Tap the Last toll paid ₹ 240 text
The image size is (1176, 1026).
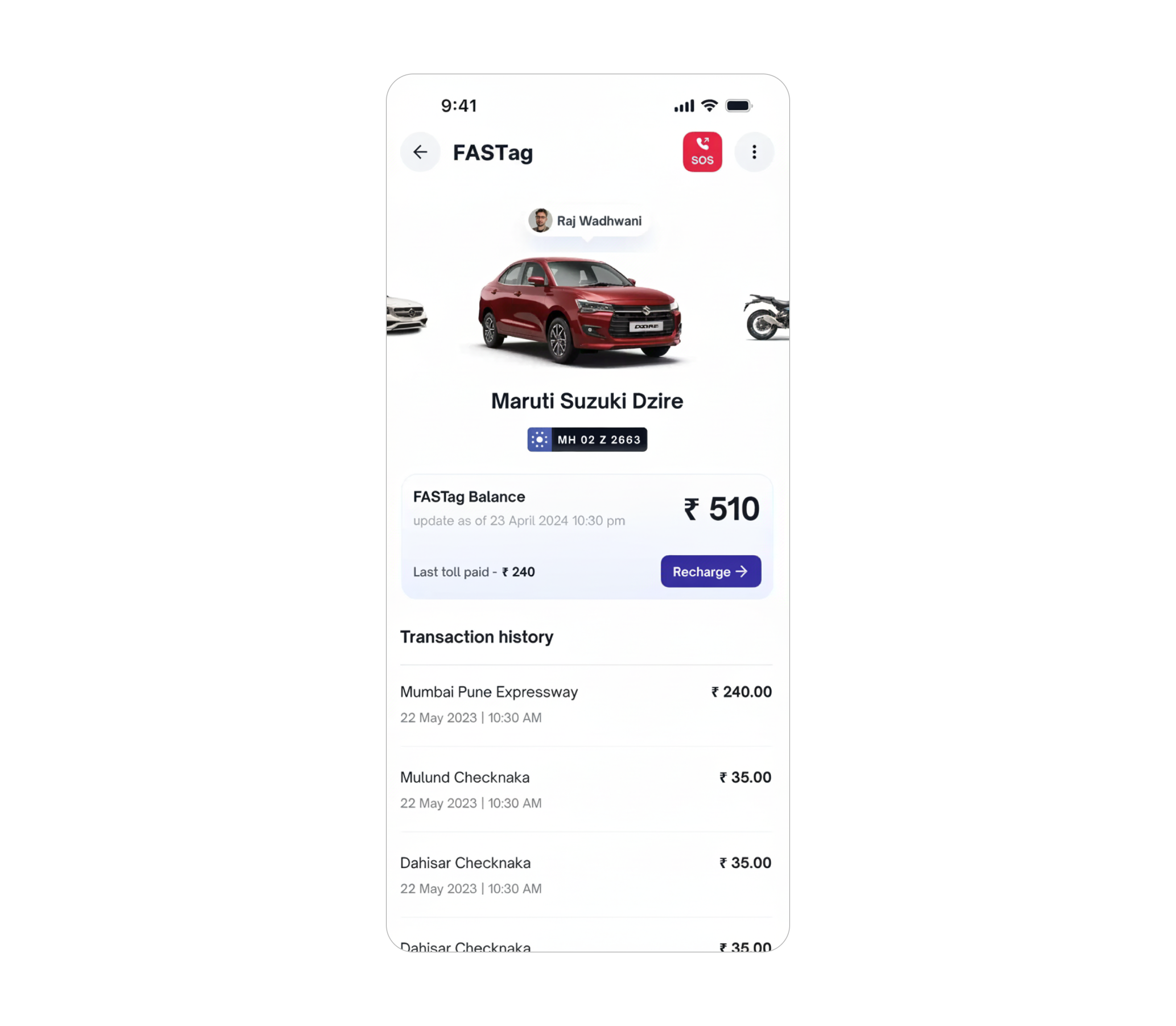click(x=474, y=572)
